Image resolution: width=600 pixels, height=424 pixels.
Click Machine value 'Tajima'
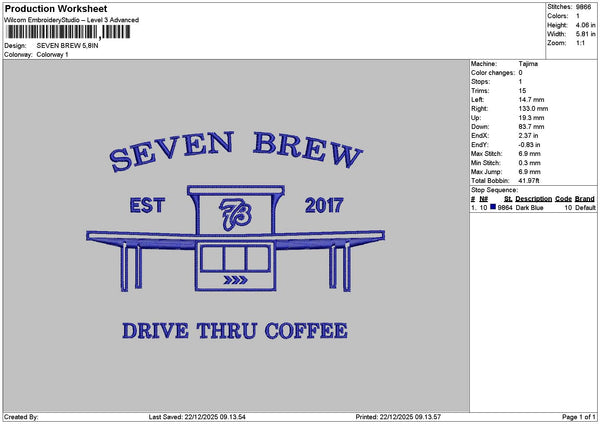528,64
